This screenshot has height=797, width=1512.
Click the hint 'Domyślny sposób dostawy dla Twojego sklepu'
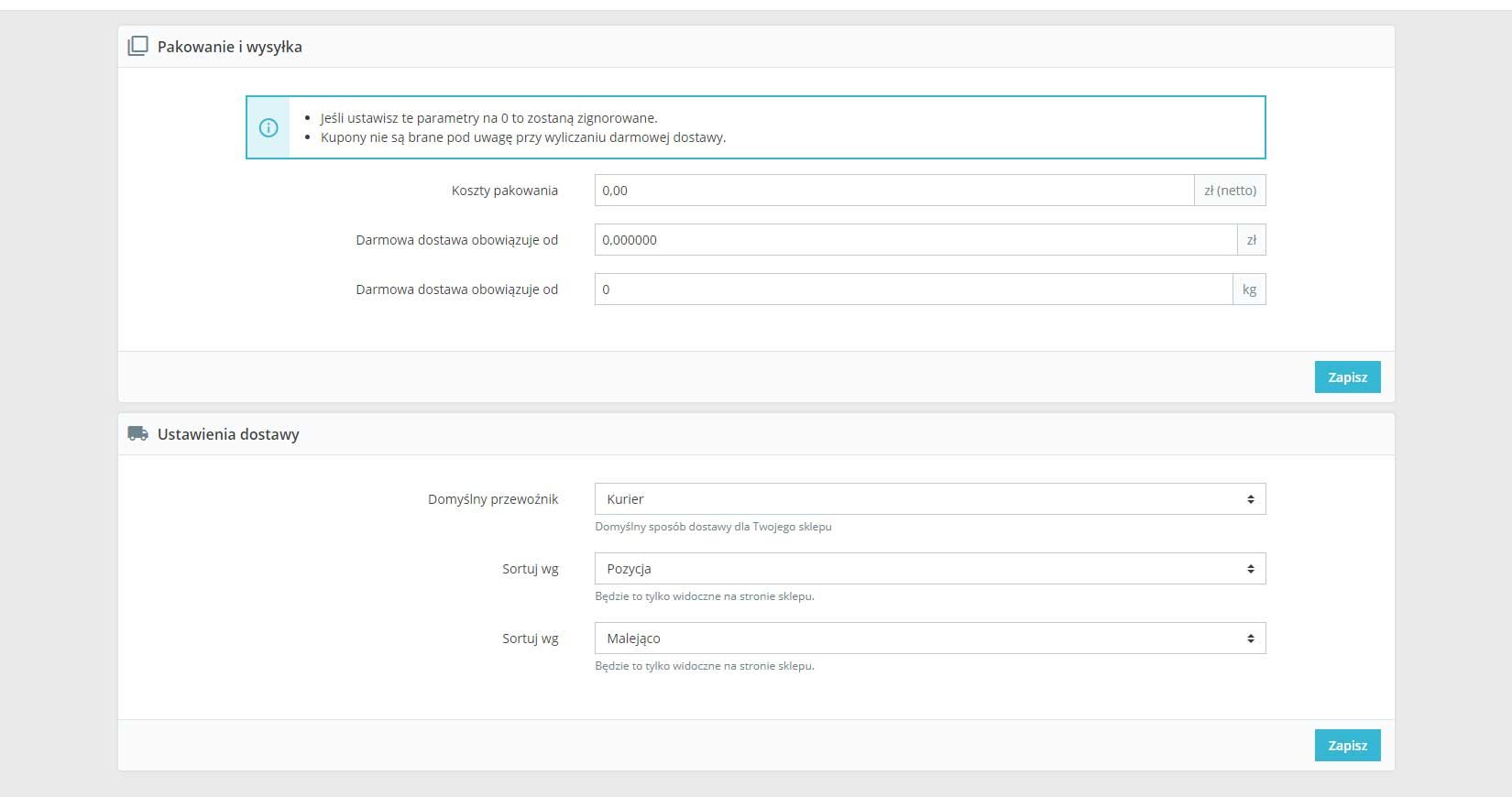713,527
